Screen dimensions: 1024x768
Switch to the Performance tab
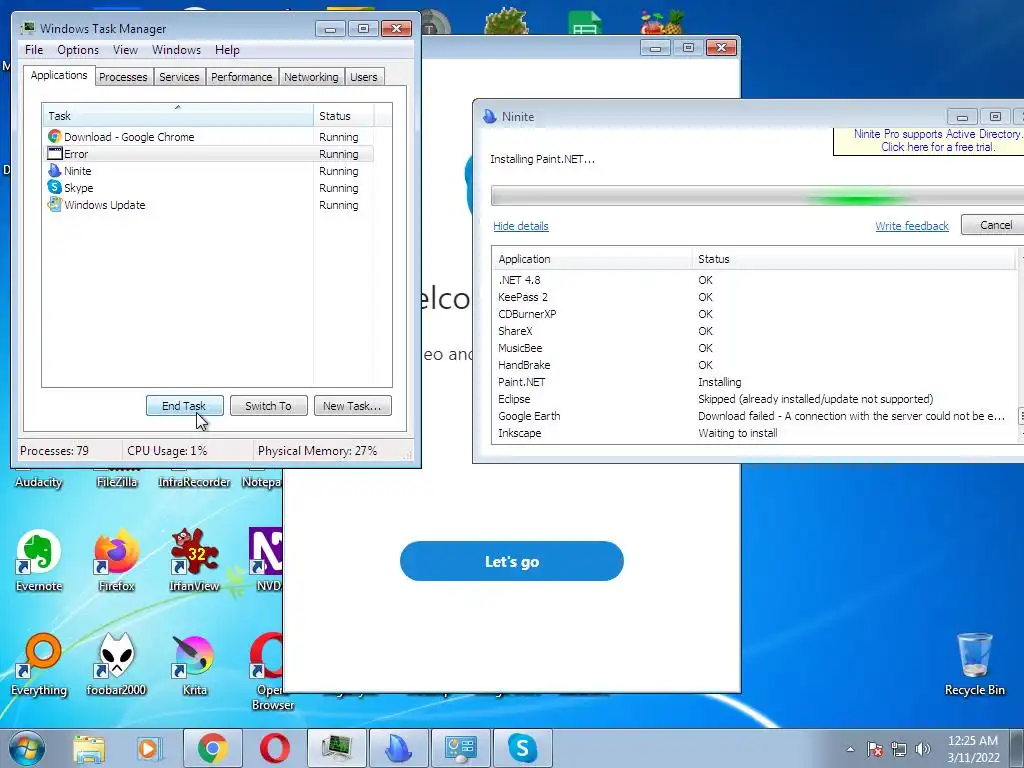[x=242, y=77]
